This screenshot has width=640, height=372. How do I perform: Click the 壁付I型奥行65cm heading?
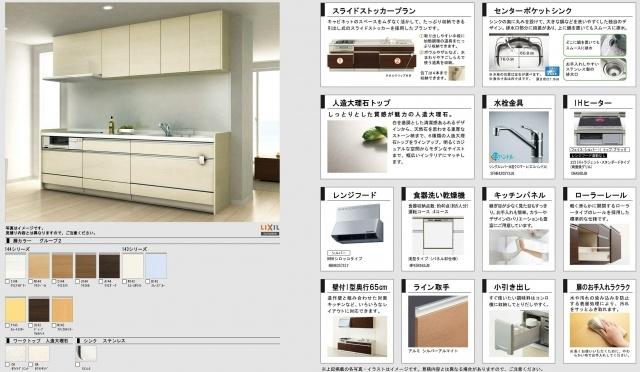359,287
